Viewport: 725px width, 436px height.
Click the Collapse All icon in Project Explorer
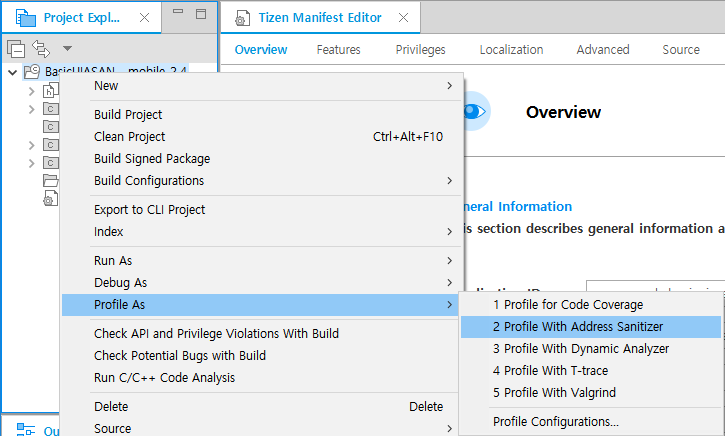pos(16,48)
